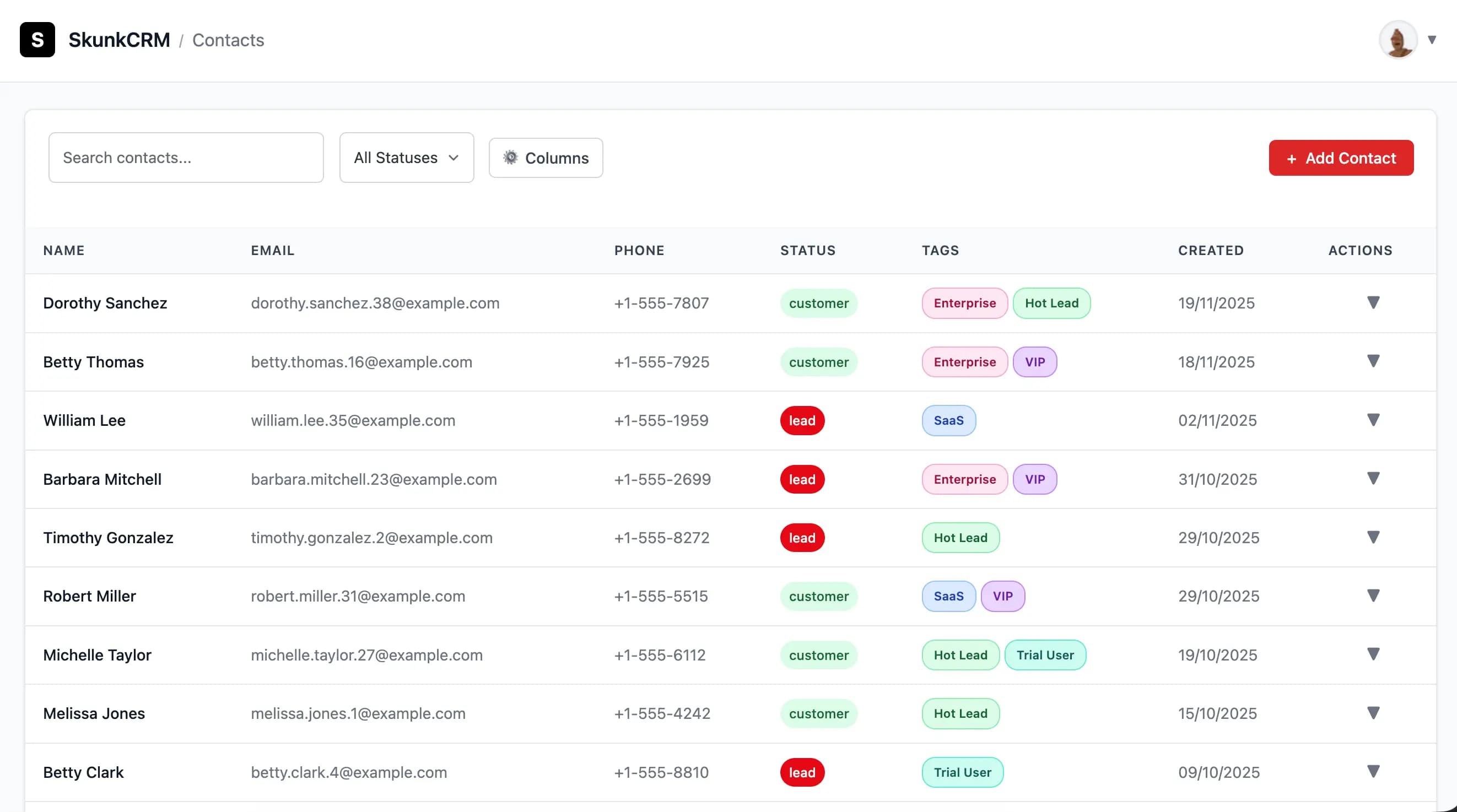
Task: Click the NAME column header
Action: (x=64, y=250)
